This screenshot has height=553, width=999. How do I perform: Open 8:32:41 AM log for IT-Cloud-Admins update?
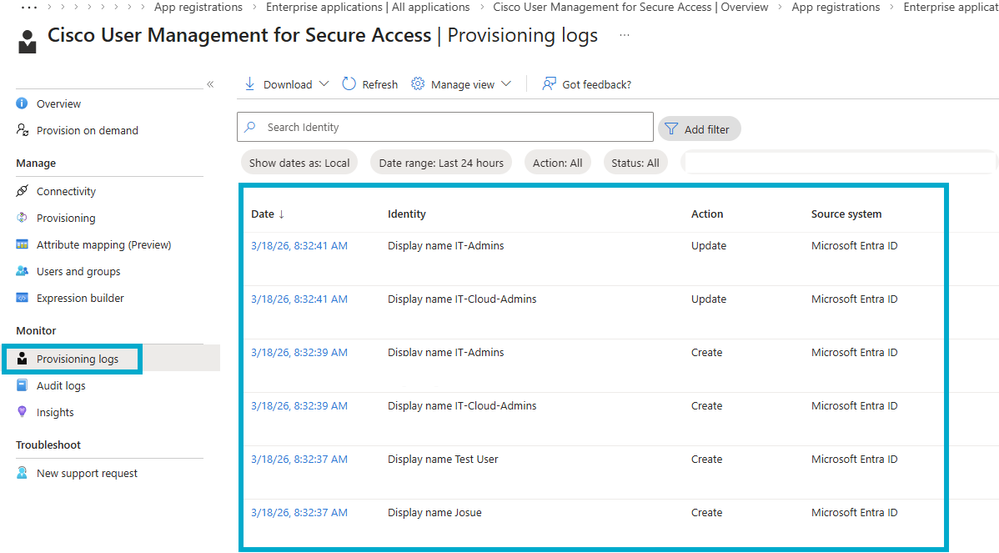pyautogui.click(x=299, y=299)
